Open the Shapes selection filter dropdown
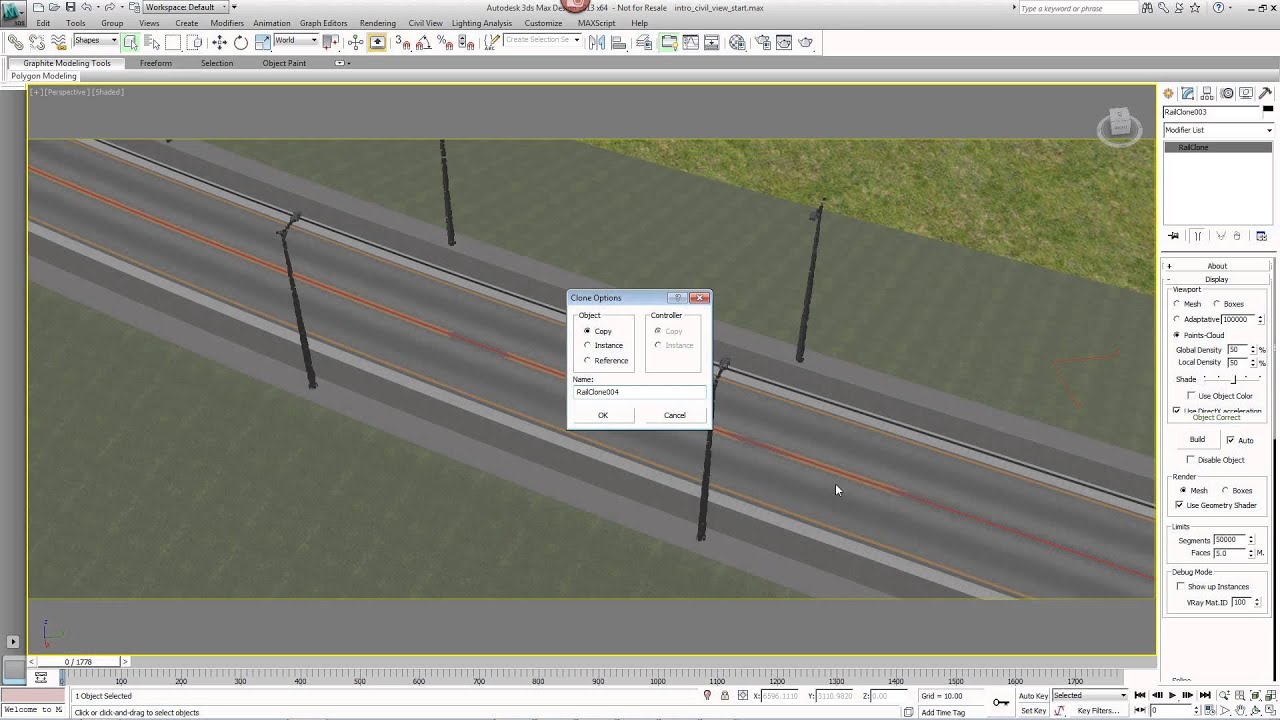 click(95, 41)
